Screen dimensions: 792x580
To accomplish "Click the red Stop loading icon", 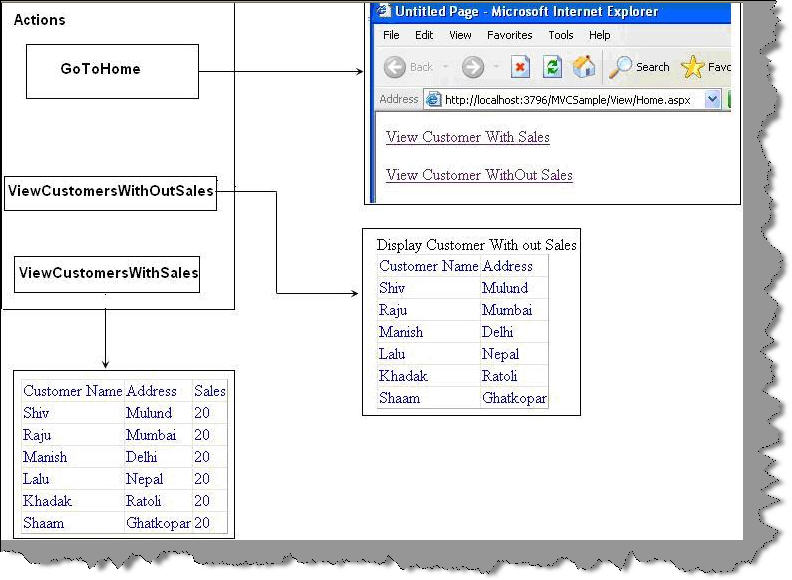I will point(520,67).
